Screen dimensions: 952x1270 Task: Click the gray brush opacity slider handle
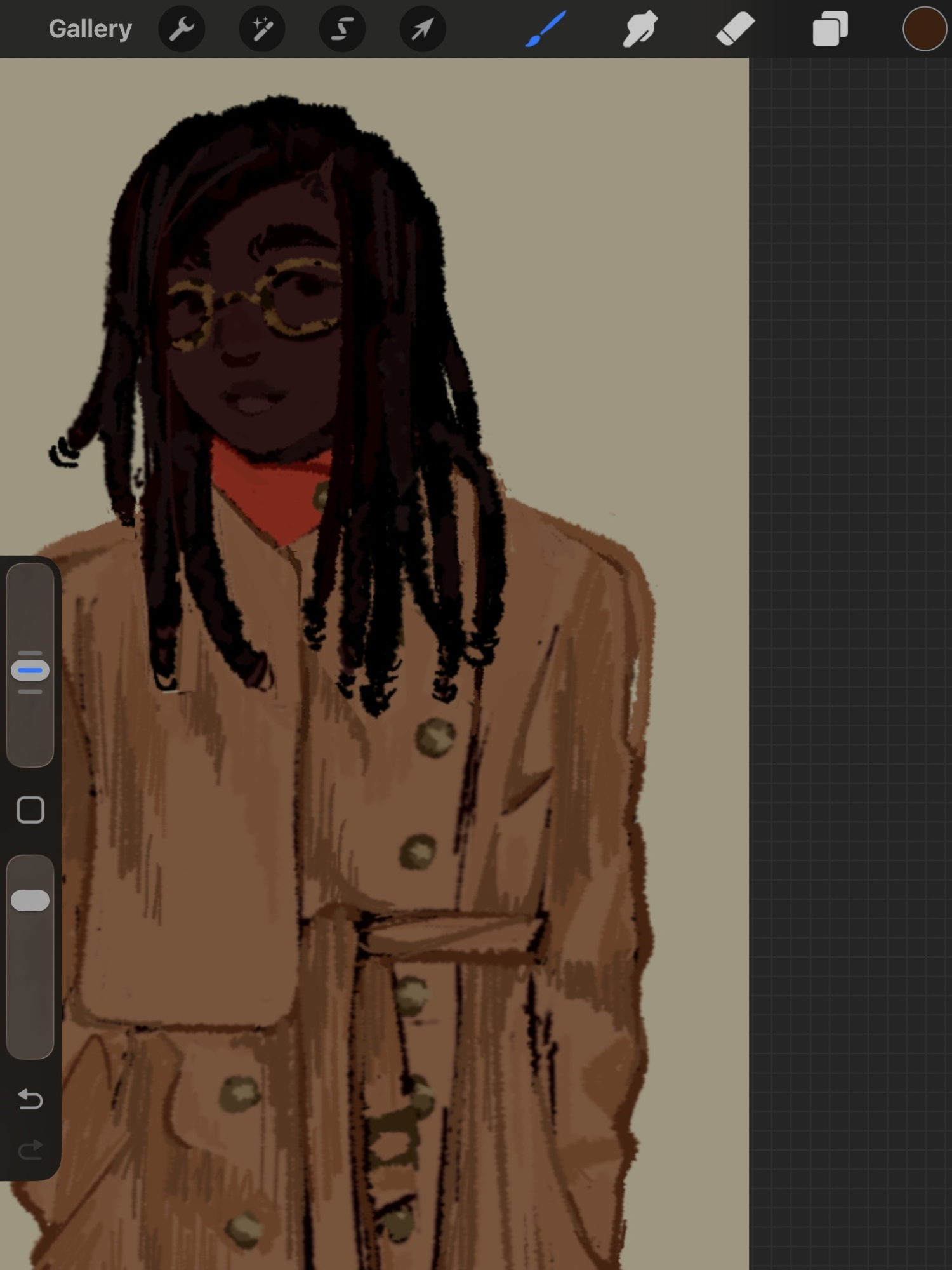point(30,900)
